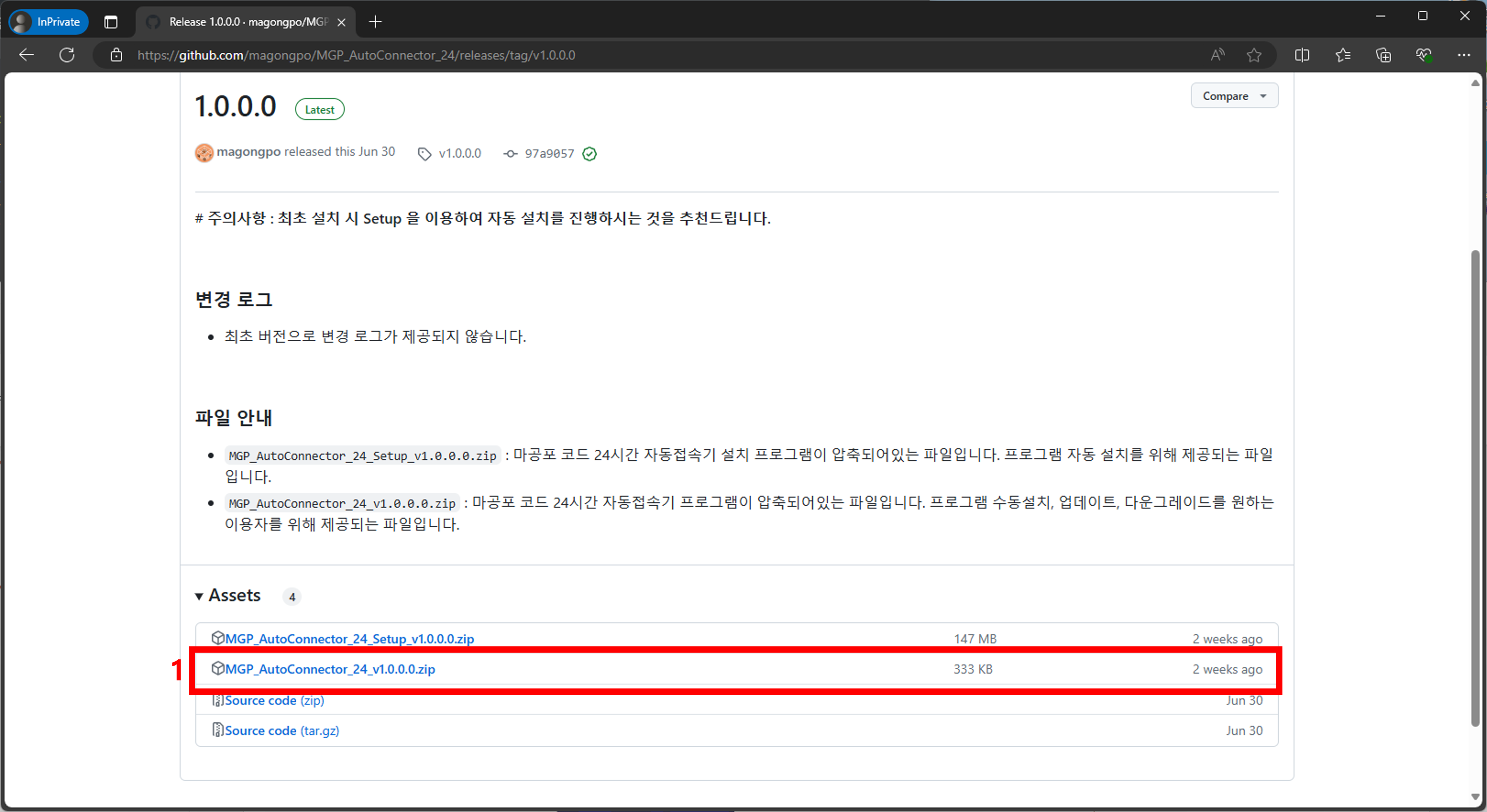Viewport: 1487px width, 812px height.
Task: Add this page to favorites
Action: pos(1254,55)
